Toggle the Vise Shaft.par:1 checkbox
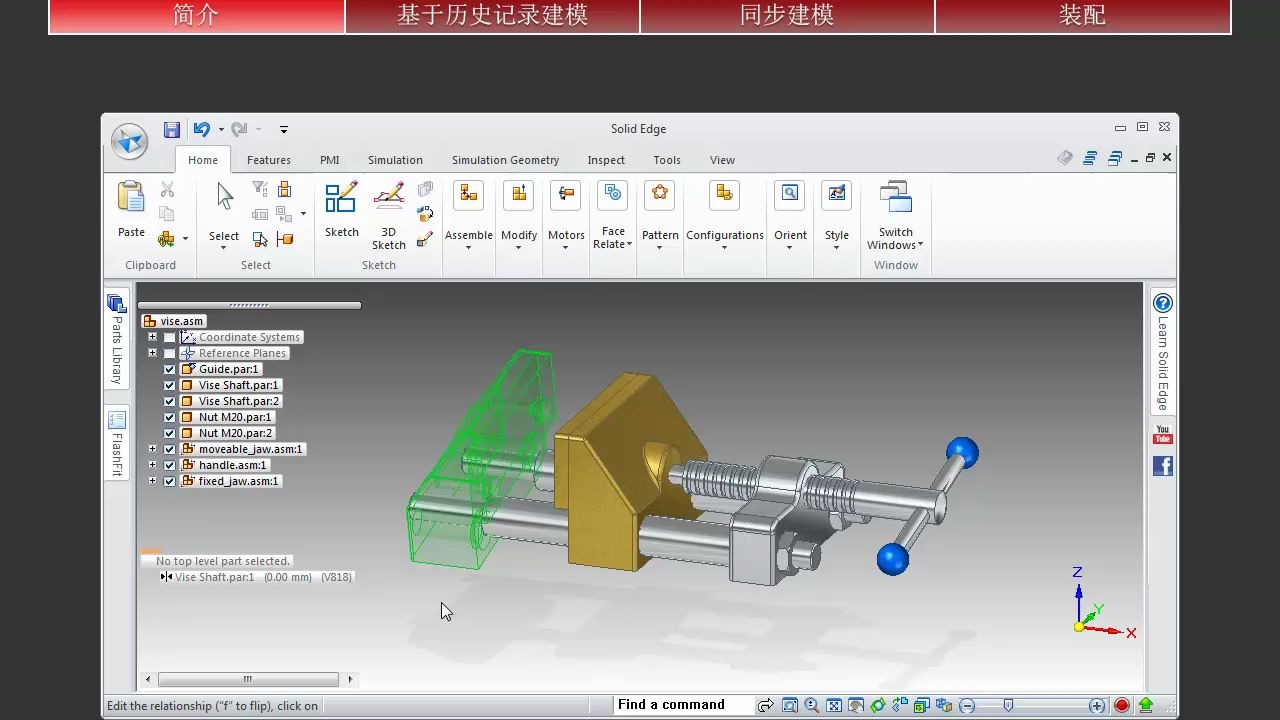1280x720 pixels. point(170,385)
